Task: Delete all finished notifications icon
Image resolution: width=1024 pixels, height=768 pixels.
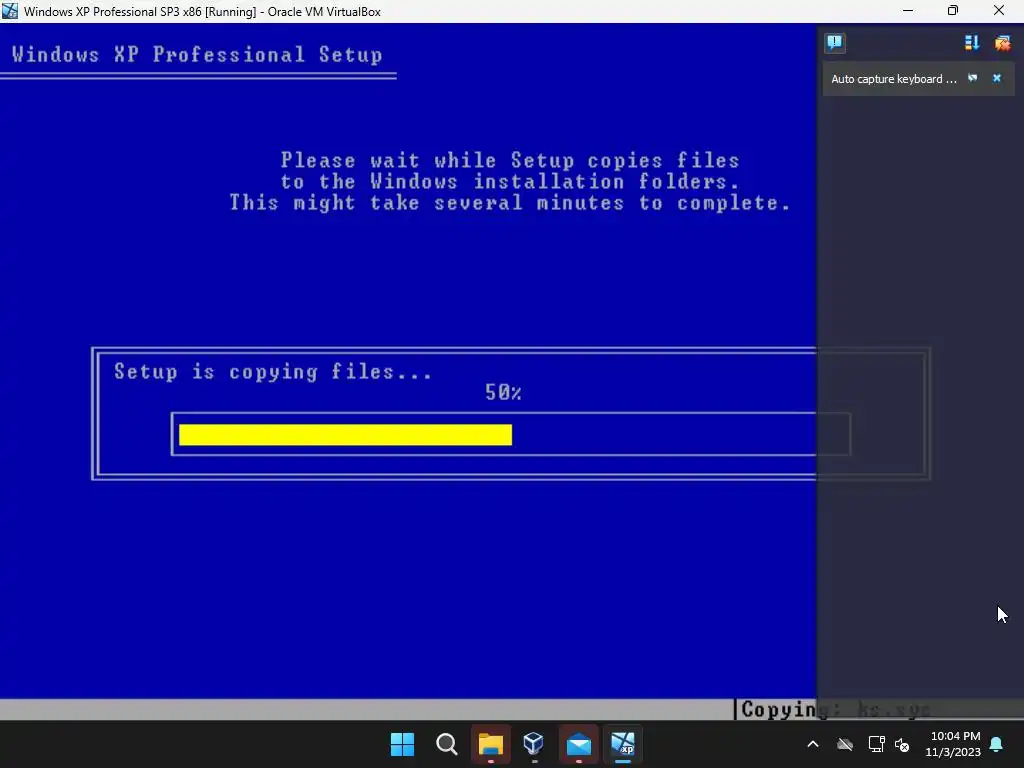Action: pyautogui.click(x=1002, y=43)
